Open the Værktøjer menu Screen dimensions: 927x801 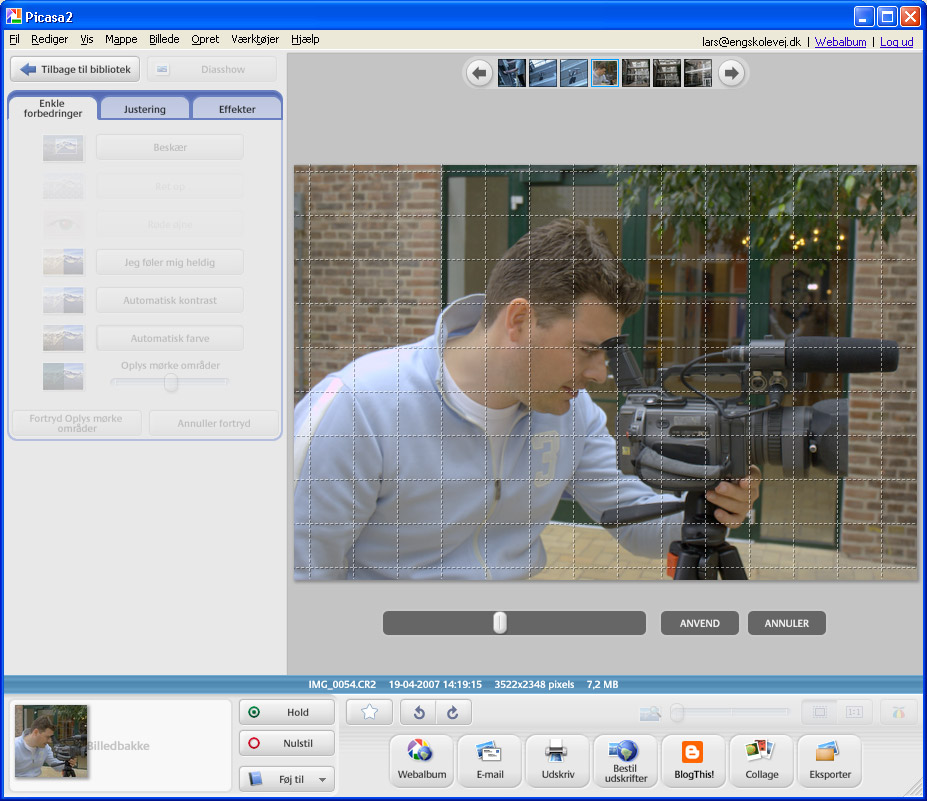(254, 40)
